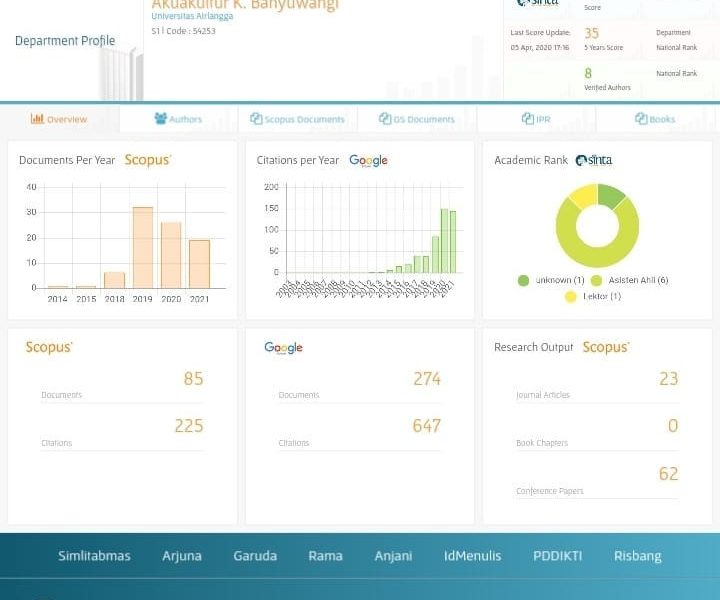Click the SINTA logo in Academic Rank
Screen dimensions: 720x600
coord(593,160)
